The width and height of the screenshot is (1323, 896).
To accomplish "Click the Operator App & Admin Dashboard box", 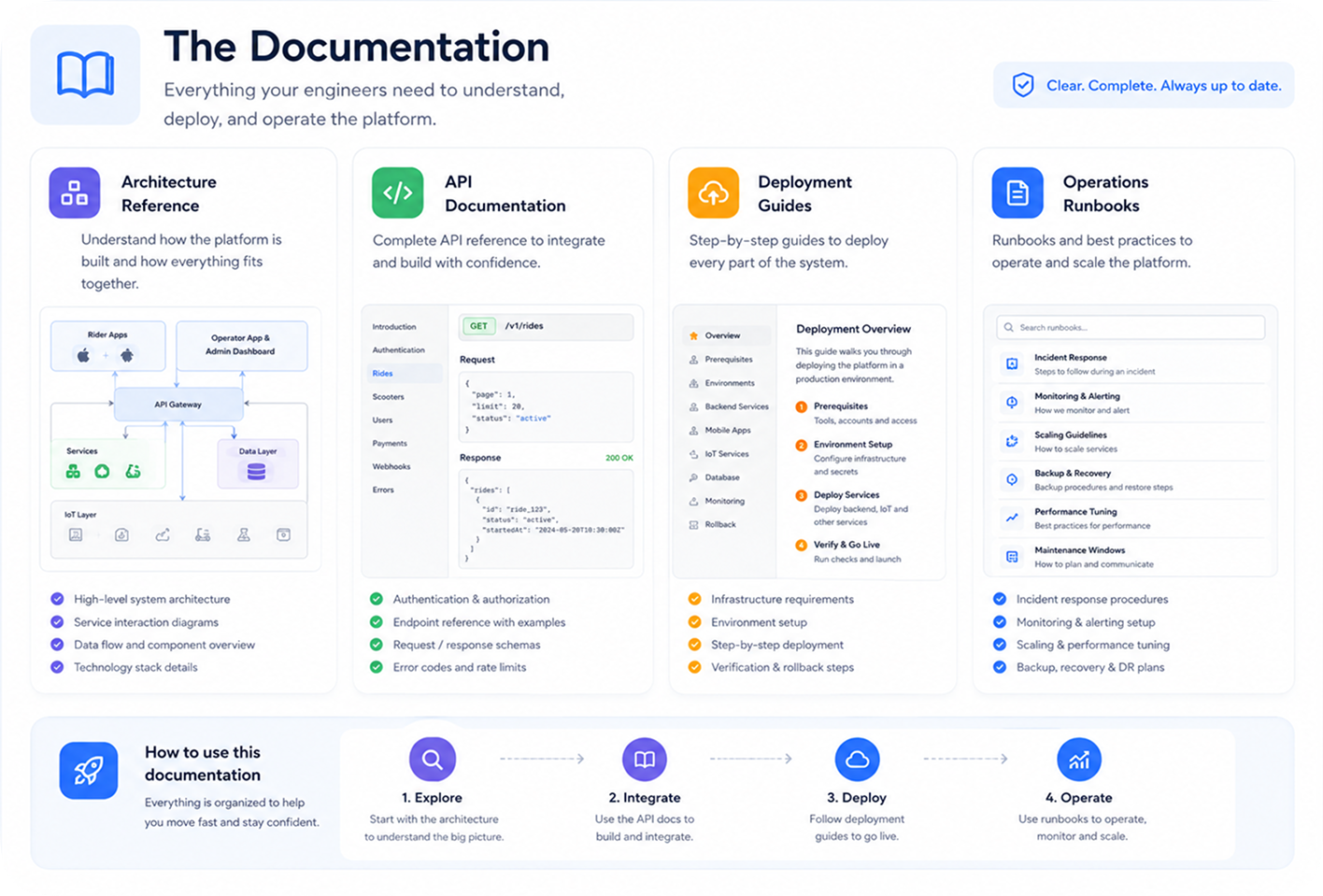I will click(241, 345).
